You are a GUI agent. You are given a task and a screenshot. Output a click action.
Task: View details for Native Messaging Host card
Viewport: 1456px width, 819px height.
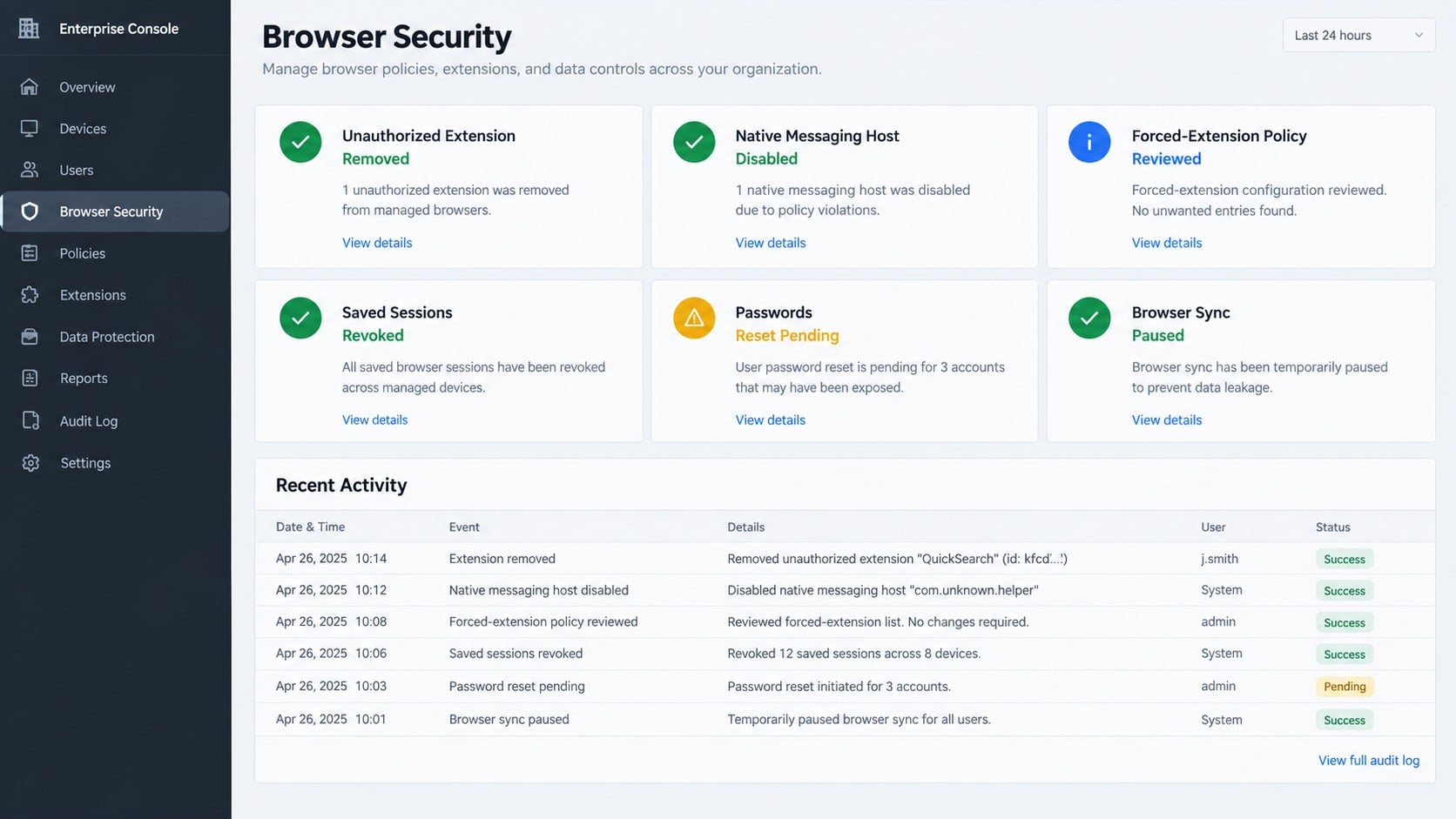(771, 243)
